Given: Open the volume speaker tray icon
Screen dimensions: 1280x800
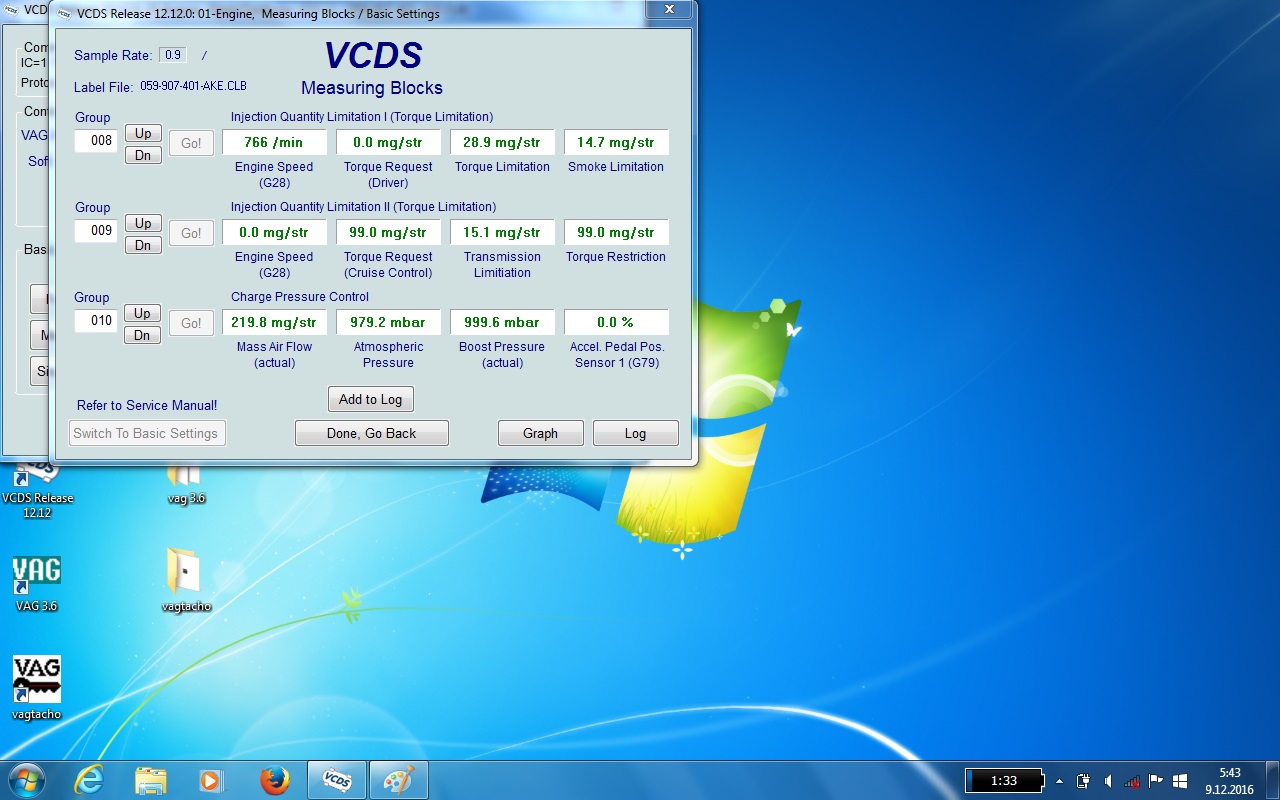Looking at the screenshot, I should 1108,781.
